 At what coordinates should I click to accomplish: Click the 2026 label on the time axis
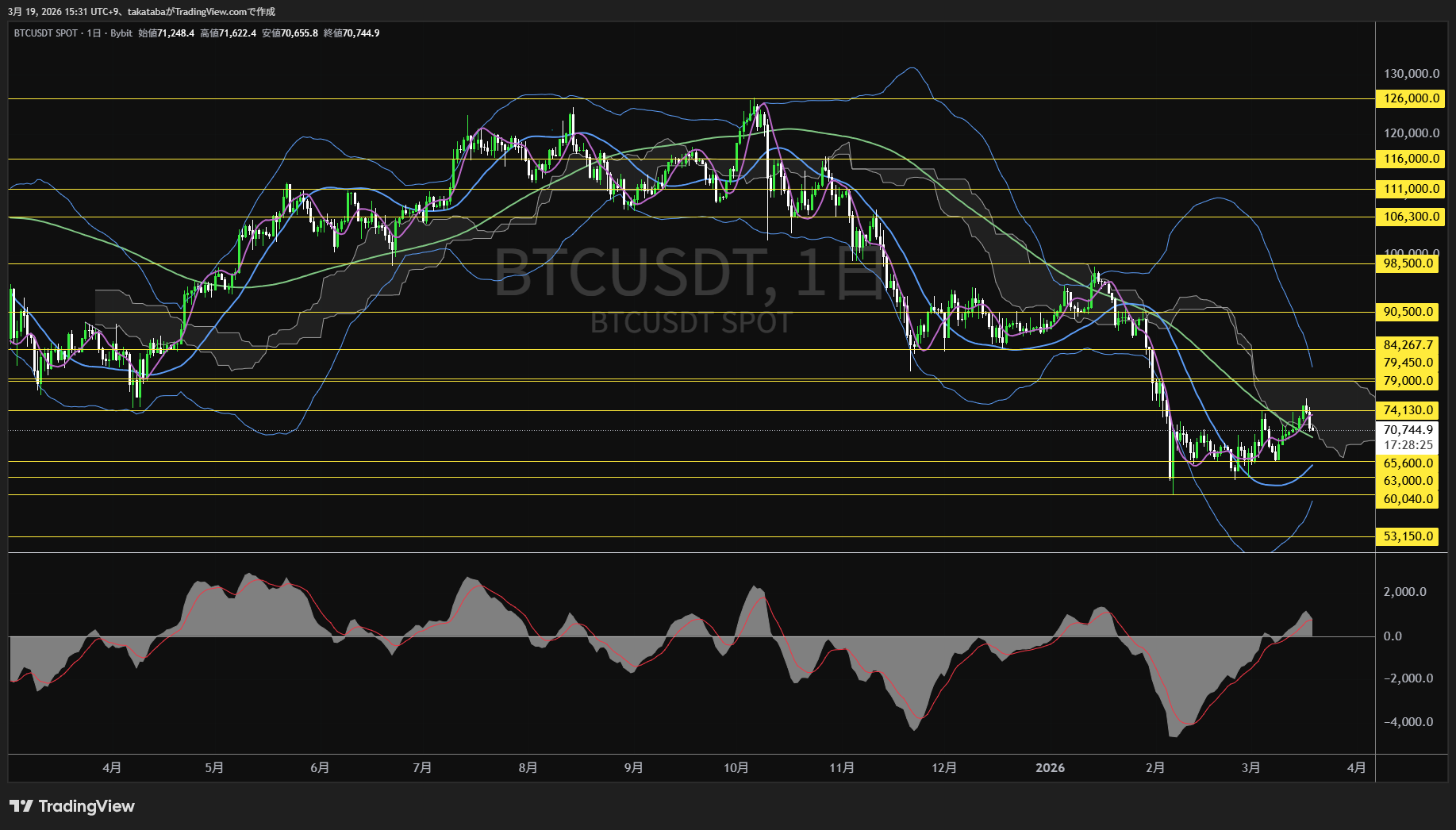[1051, 767]
